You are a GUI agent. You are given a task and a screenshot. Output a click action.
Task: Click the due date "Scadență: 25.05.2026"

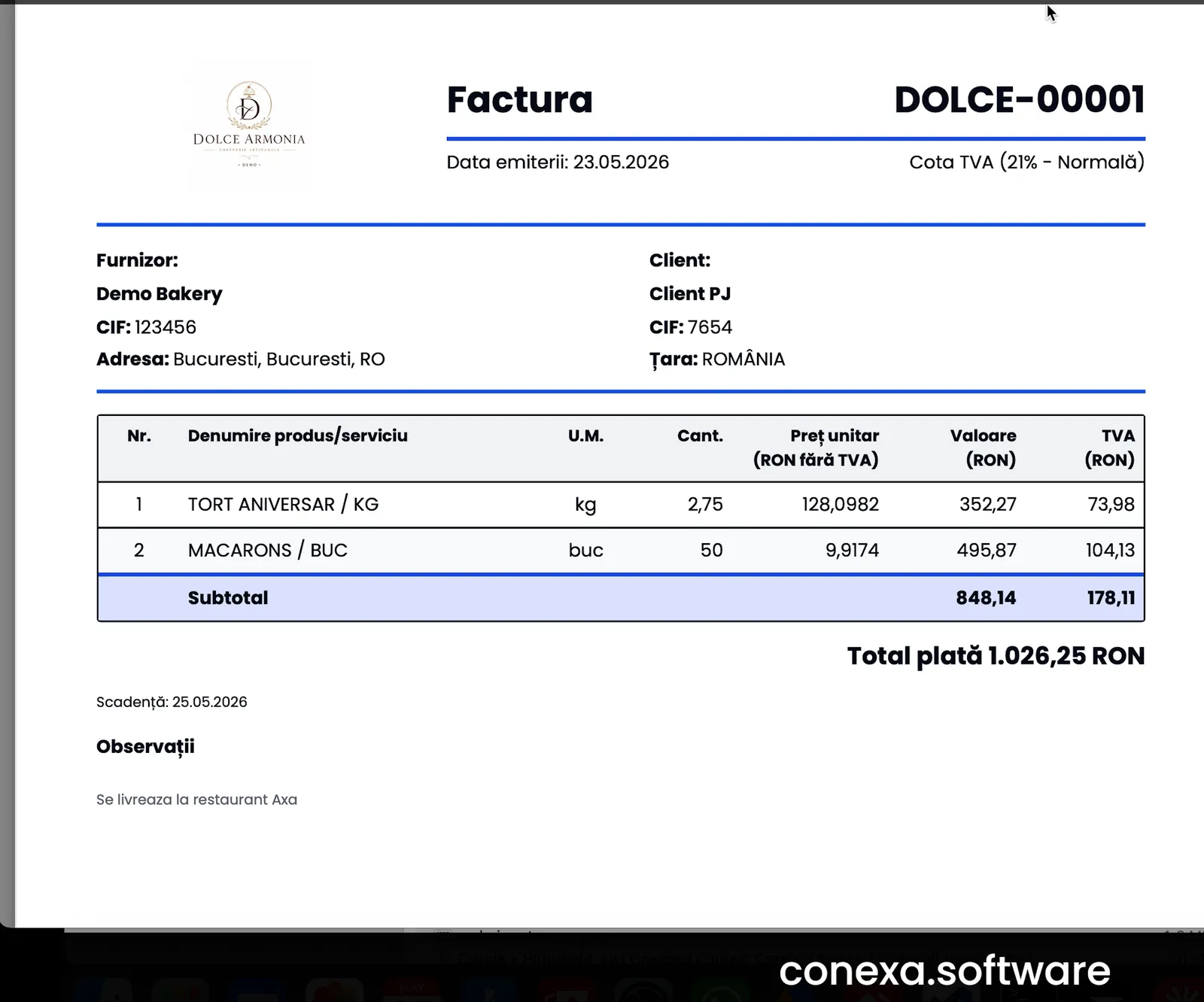click(x=172, y=702)
